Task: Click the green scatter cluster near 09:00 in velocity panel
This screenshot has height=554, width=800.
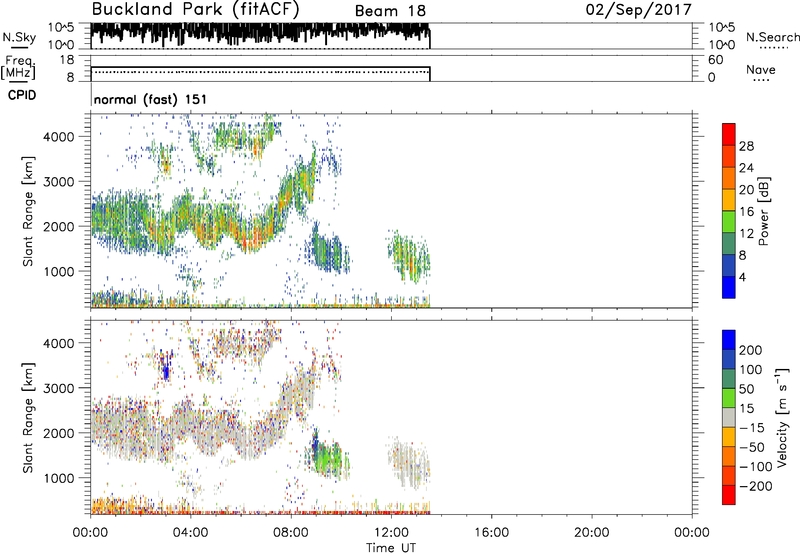Action: click(327, 457)
